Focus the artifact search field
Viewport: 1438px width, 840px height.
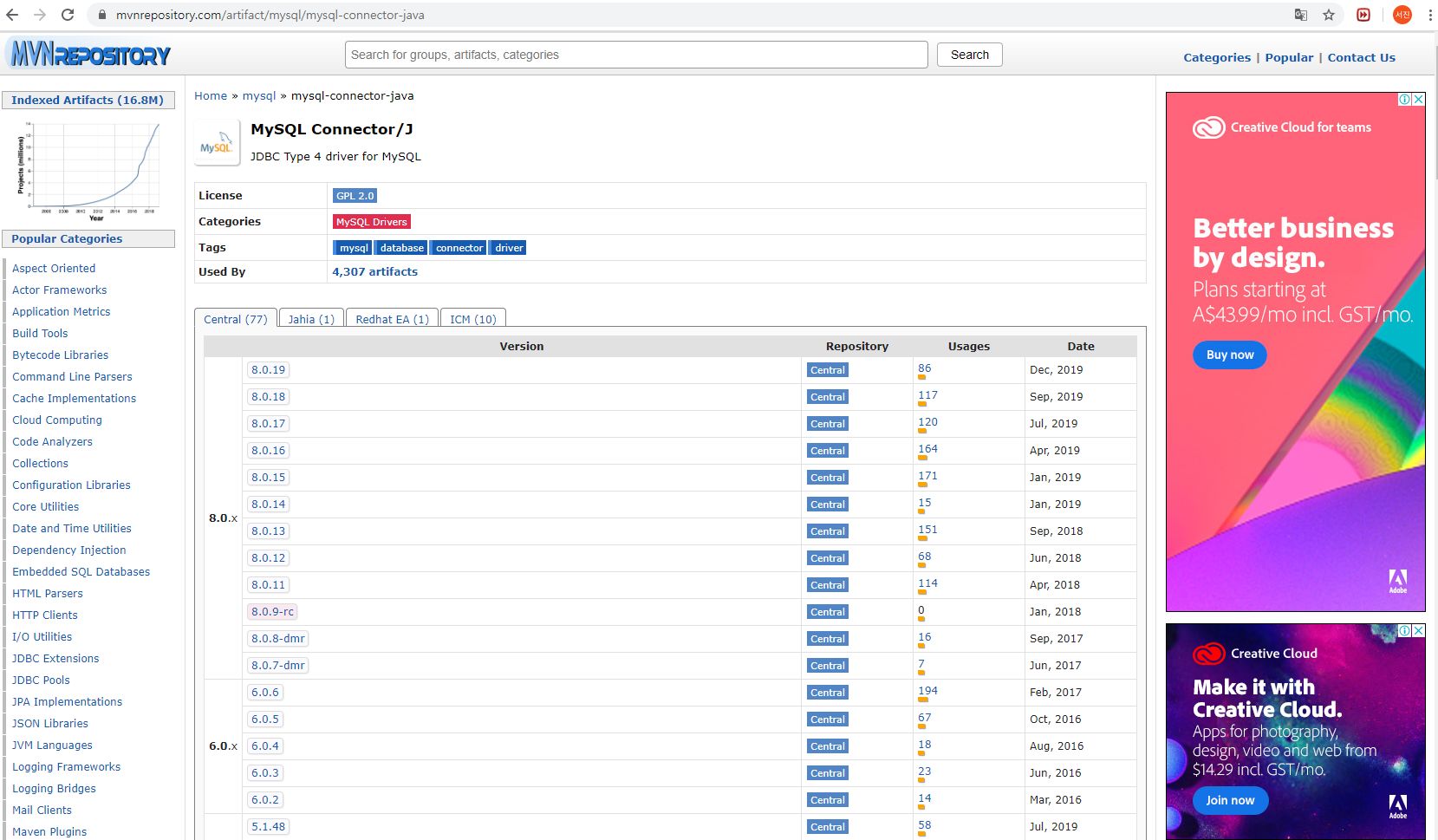click(x=636, y=55)
